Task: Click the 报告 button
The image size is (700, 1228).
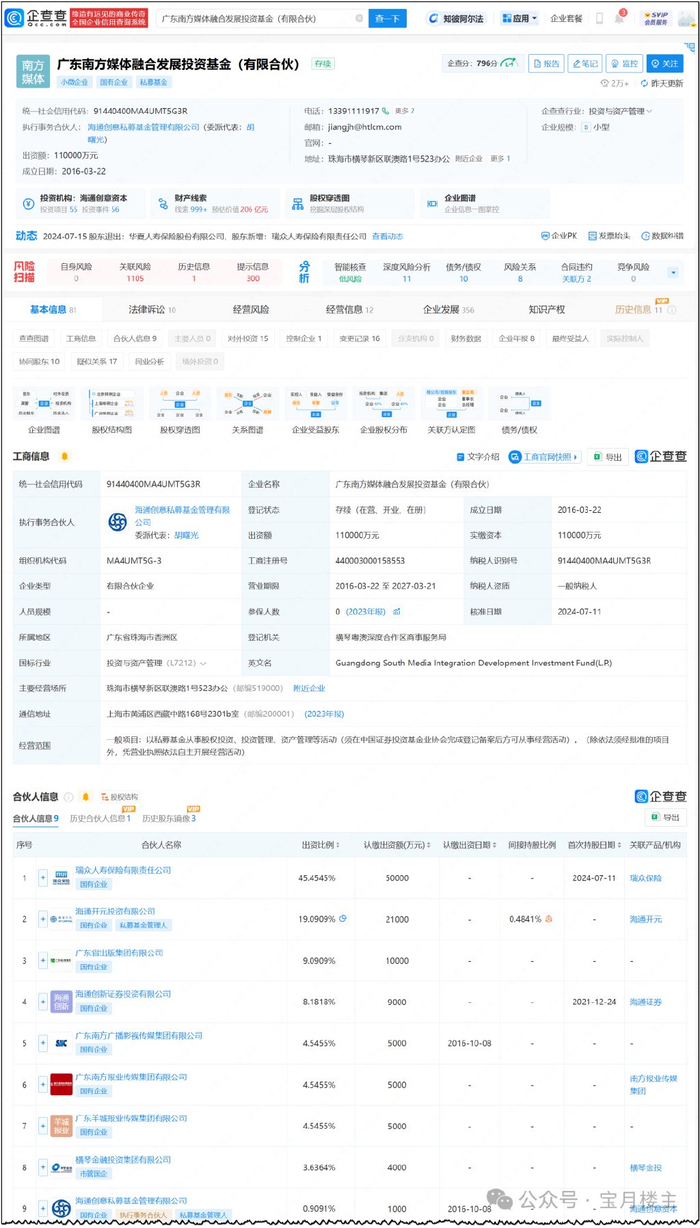Action: tap(546, 63)
